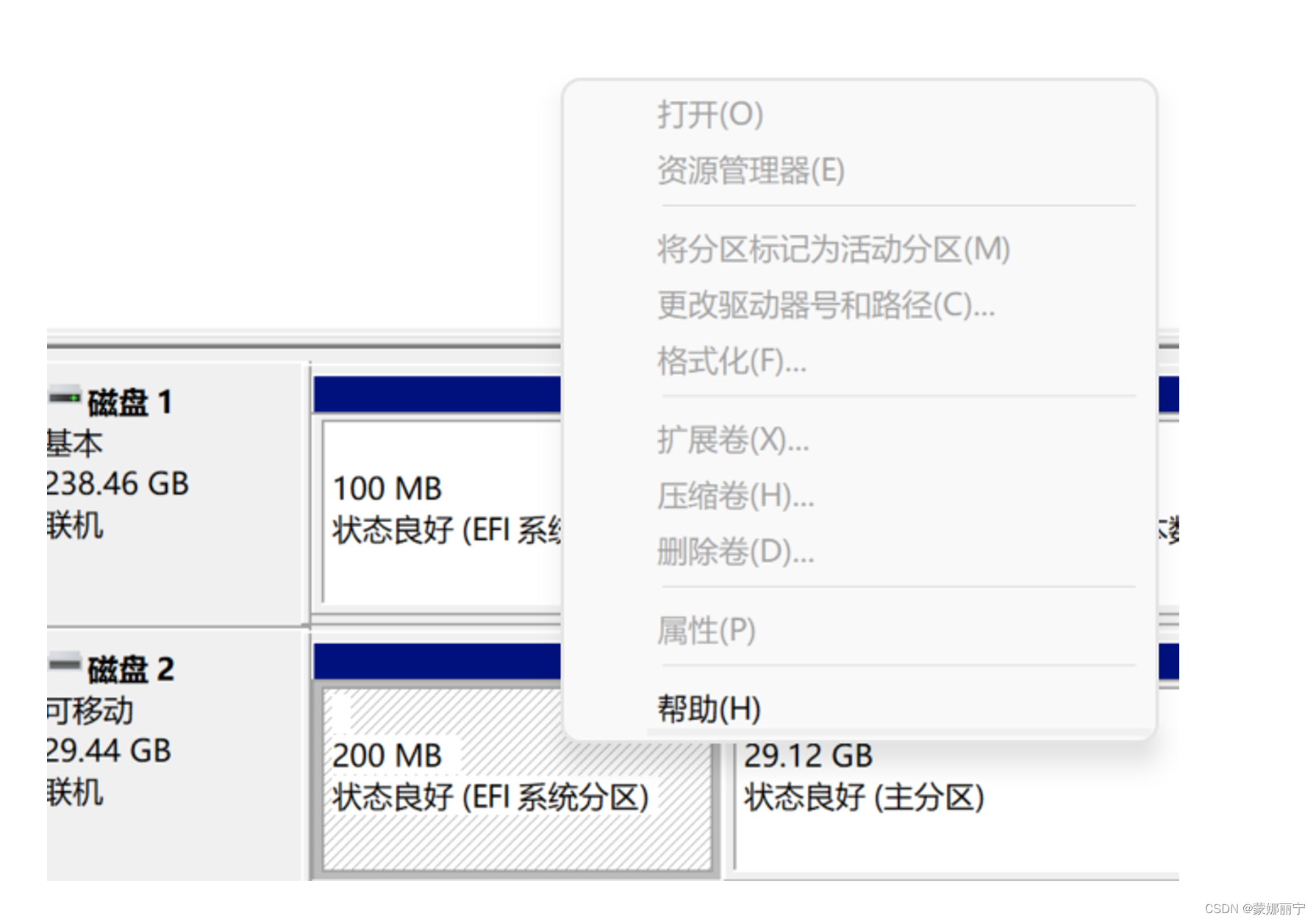The width and height of the screenshot is (1316, 922).
Task: Select 资源管理器(E) from the context menu
Action: (x=750, y=171)
